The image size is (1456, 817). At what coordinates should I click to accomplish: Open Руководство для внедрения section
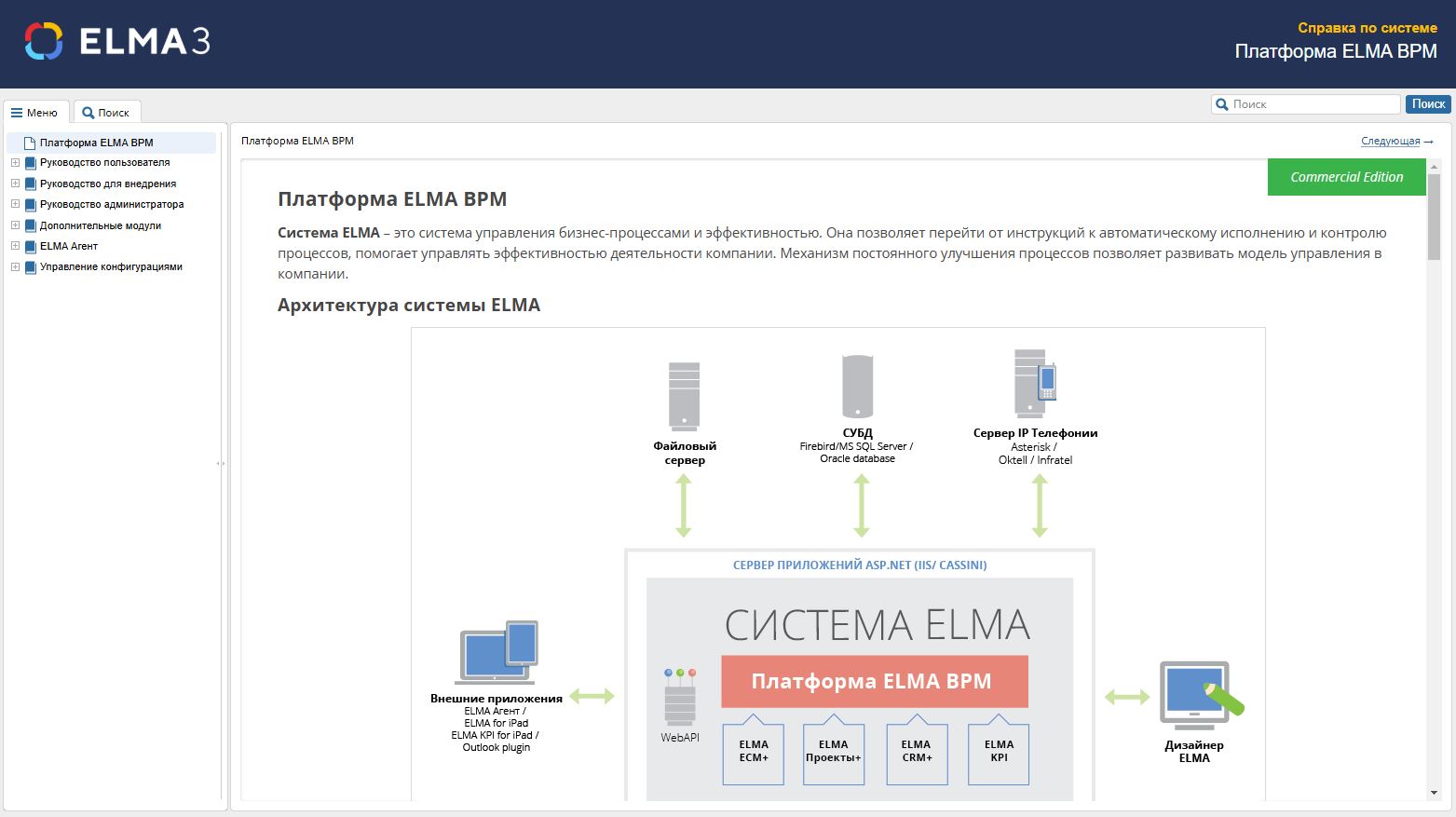point(108,184)
